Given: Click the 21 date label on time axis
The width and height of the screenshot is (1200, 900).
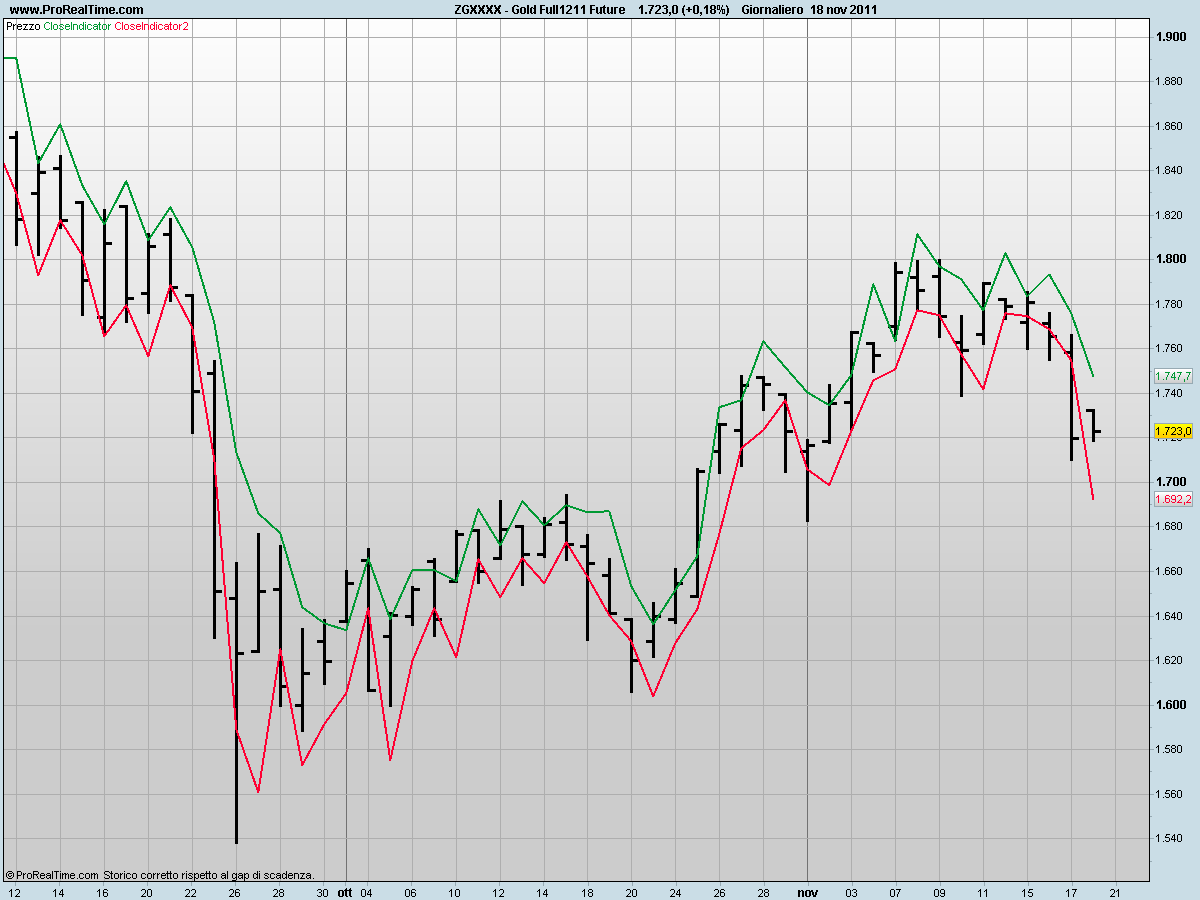Looking at the screenshot, I should coord(1114,891).
